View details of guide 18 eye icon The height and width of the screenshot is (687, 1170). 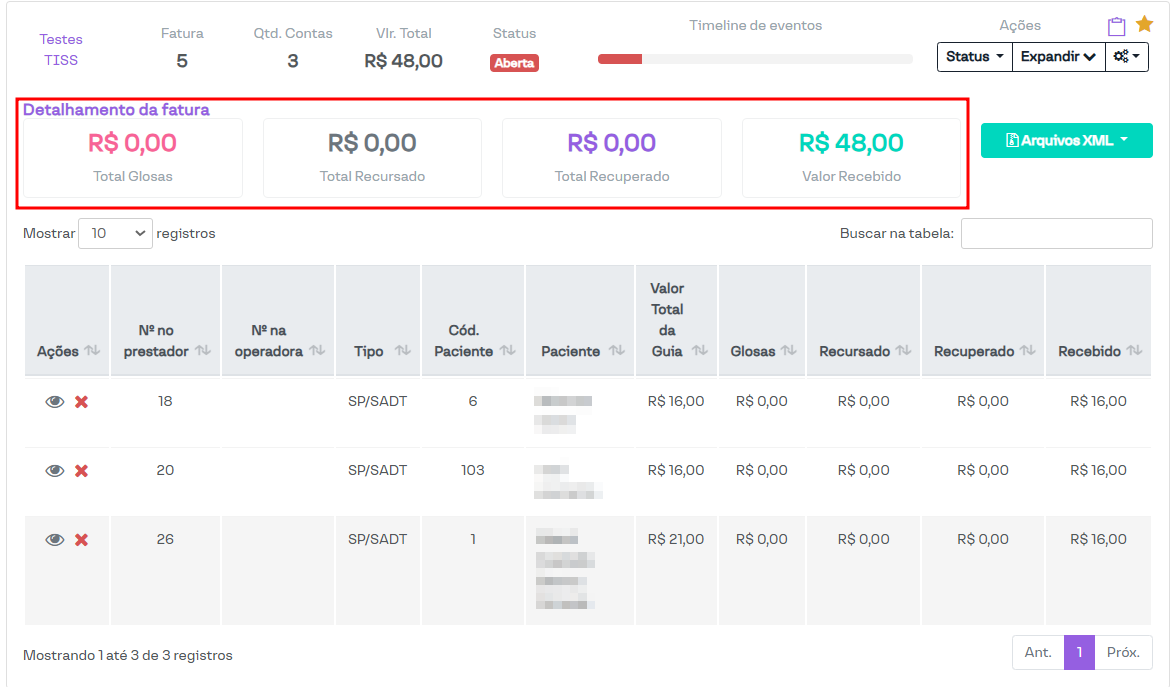coord(55,402)
